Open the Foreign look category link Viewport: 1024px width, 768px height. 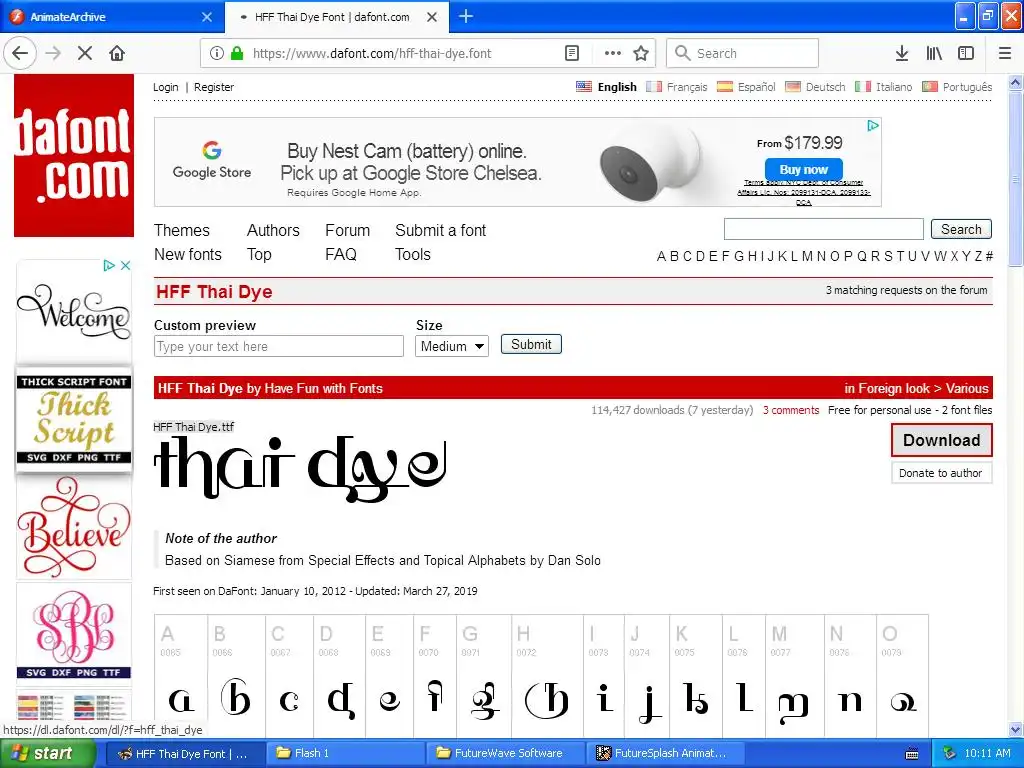(x=894, y=388)
